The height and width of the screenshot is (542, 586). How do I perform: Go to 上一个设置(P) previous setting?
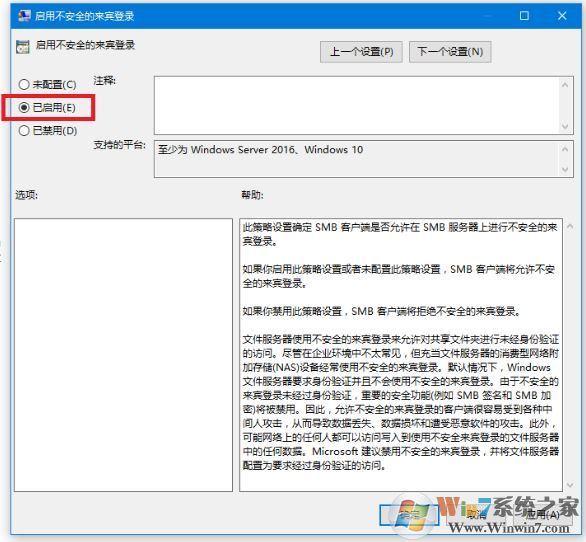(x=361, y=52)
